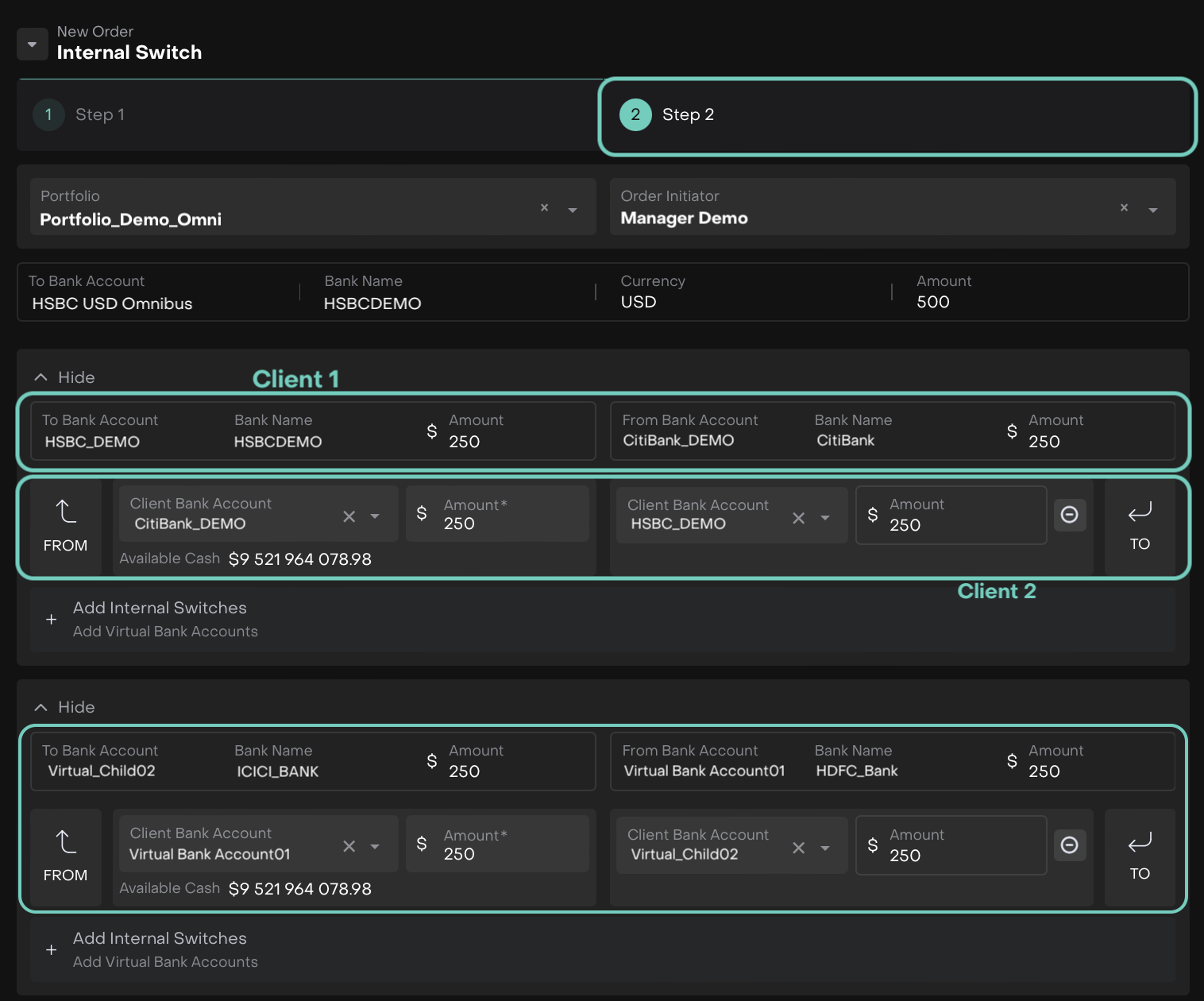Click the New Order dropdown arrow button
The width and height of the screenshot is (1204, 1001).
coord(32,44)
